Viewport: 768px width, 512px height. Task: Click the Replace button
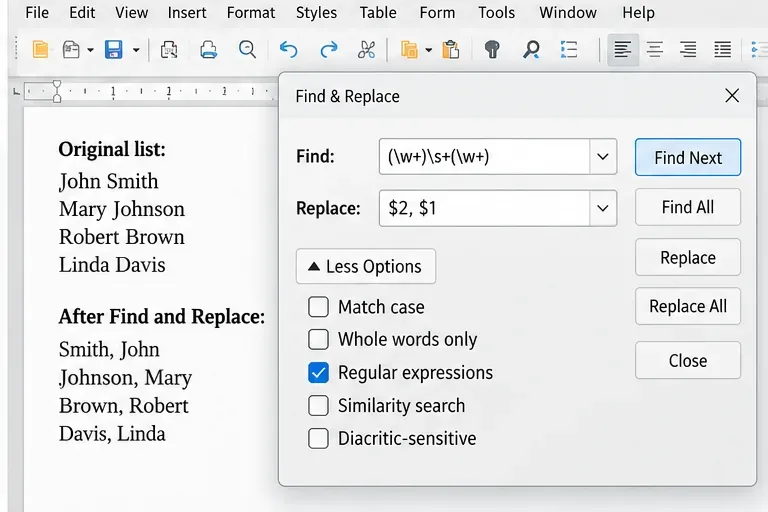(688, 257)
